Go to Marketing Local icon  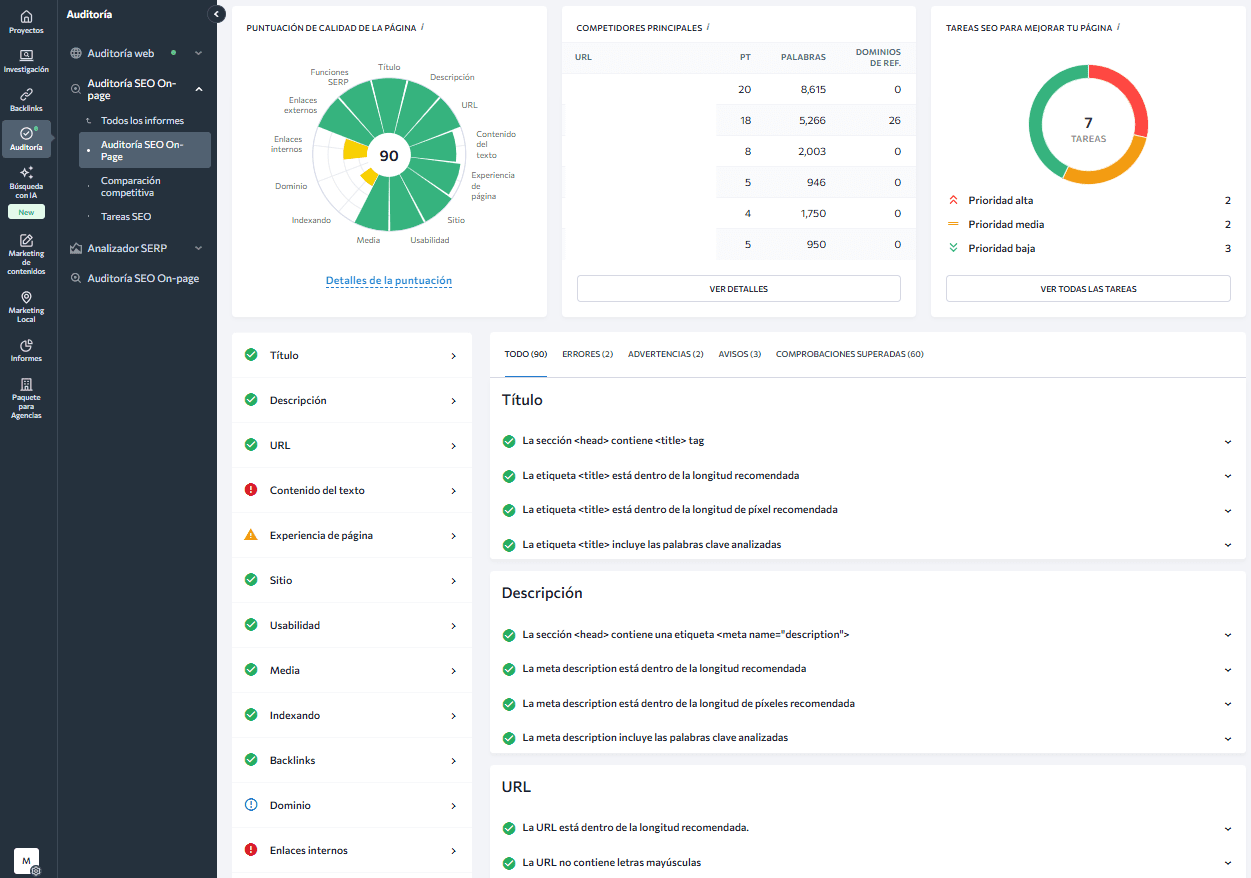click(26, 305)
